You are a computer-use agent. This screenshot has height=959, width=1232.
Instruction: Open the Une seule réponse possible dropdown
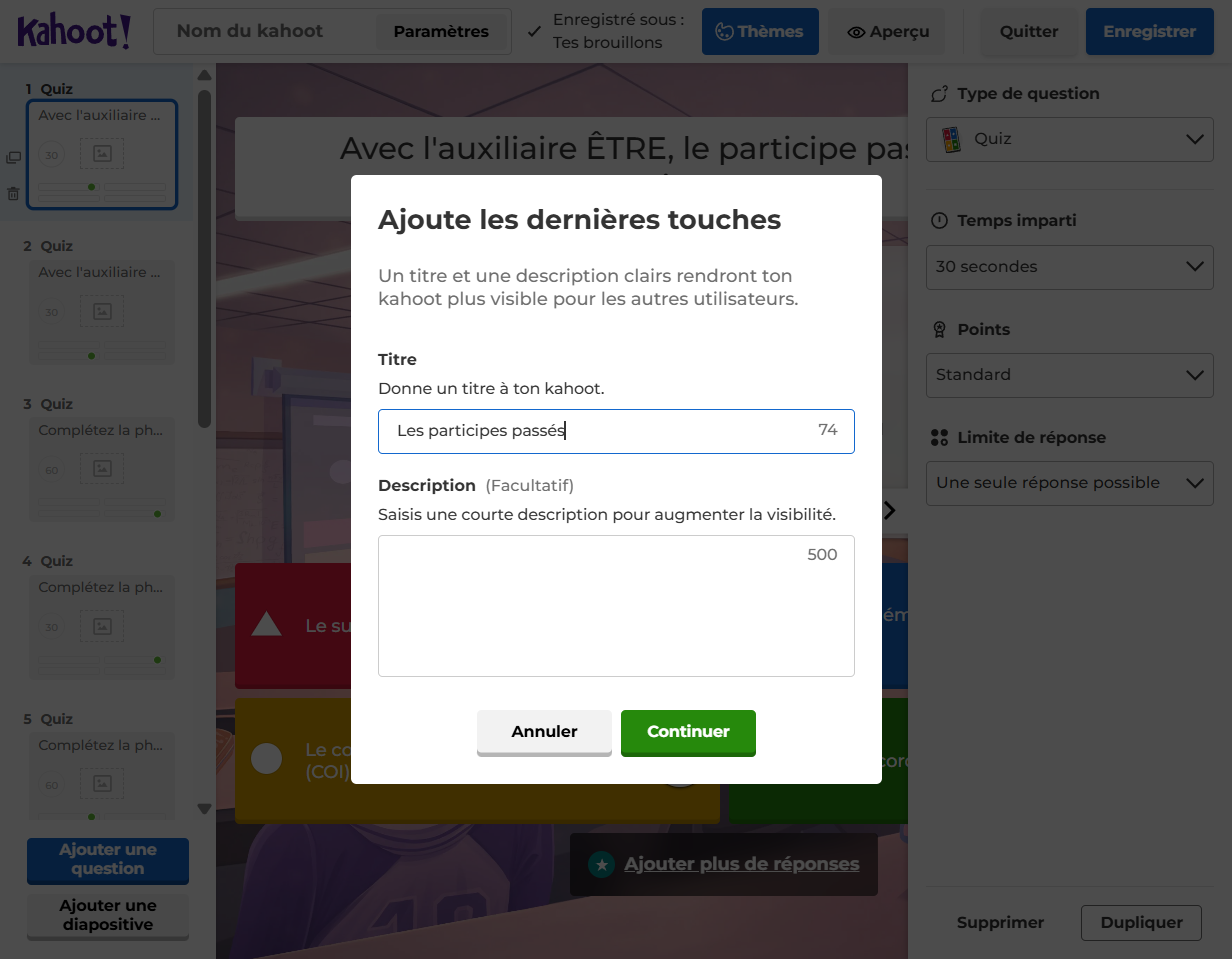coord(1069,483)
